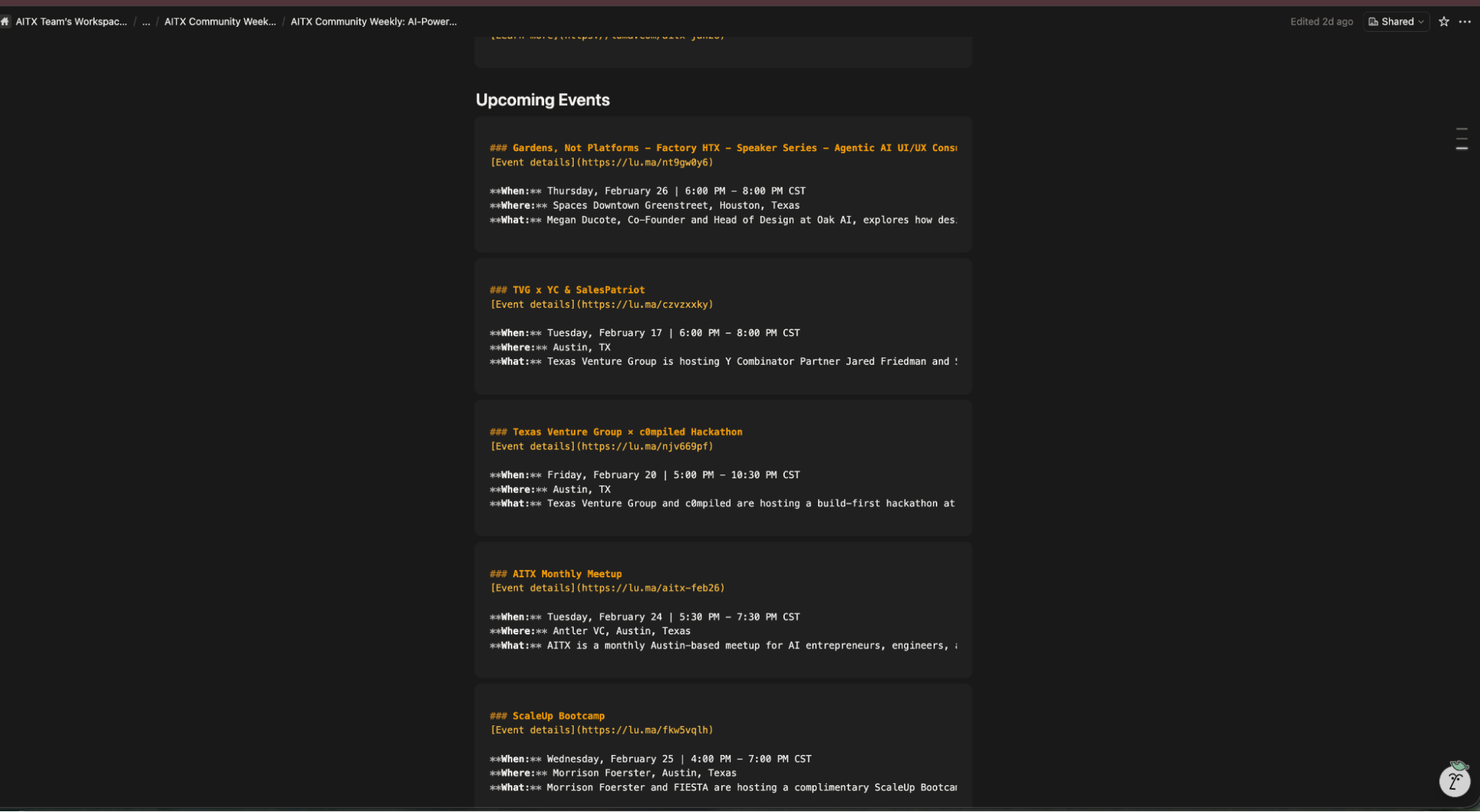Expand the collapsed breadcrumb ellipsis
The height and width of the screenshot is (812, 1480).
tap(146, 21)
